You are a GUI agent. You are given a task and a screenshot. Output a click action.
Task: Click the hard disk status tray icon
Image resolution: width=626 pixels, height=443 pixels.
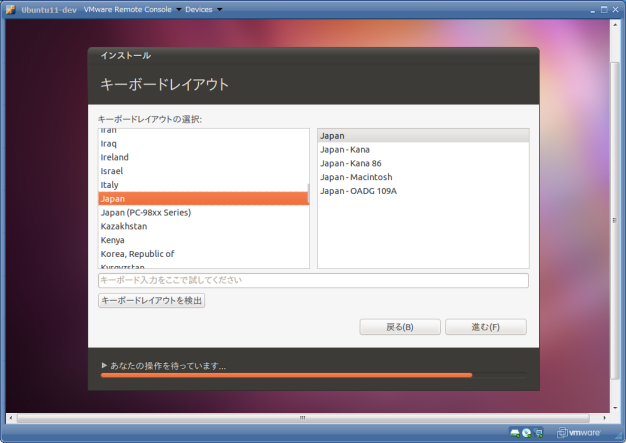click(515, 433)
